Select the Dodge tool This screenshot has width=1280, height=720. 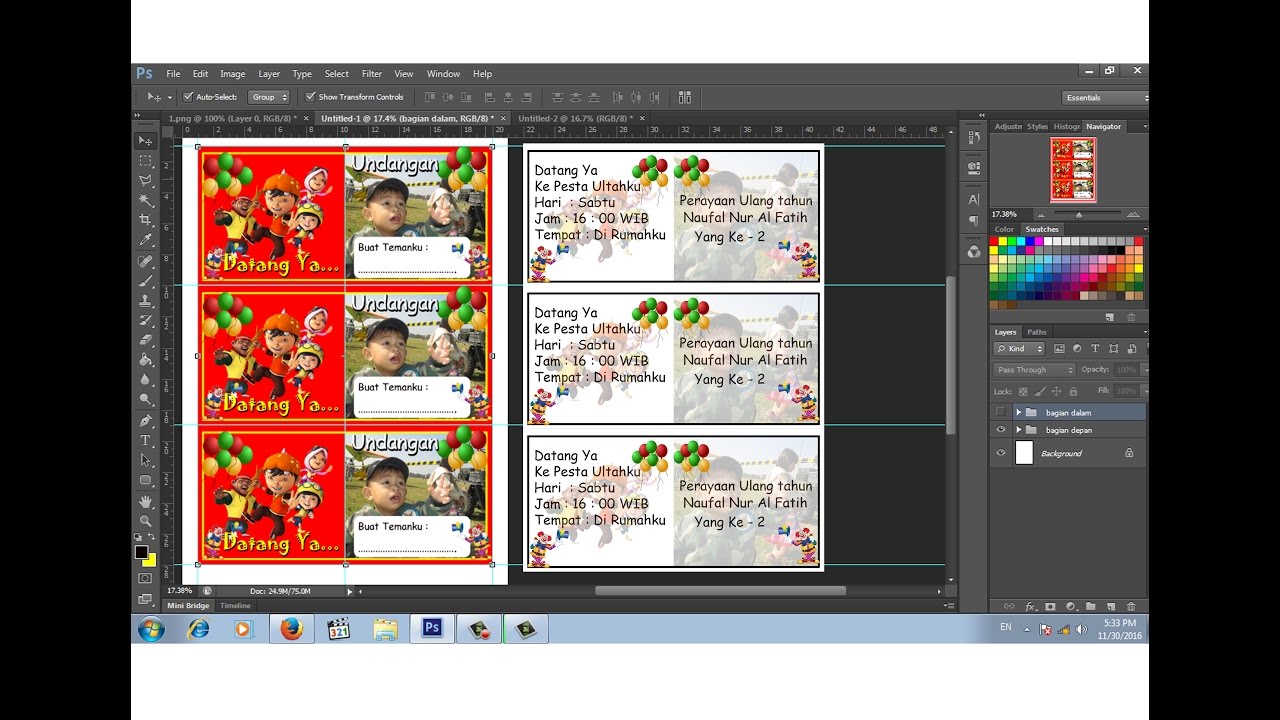[x=146, y=401]
